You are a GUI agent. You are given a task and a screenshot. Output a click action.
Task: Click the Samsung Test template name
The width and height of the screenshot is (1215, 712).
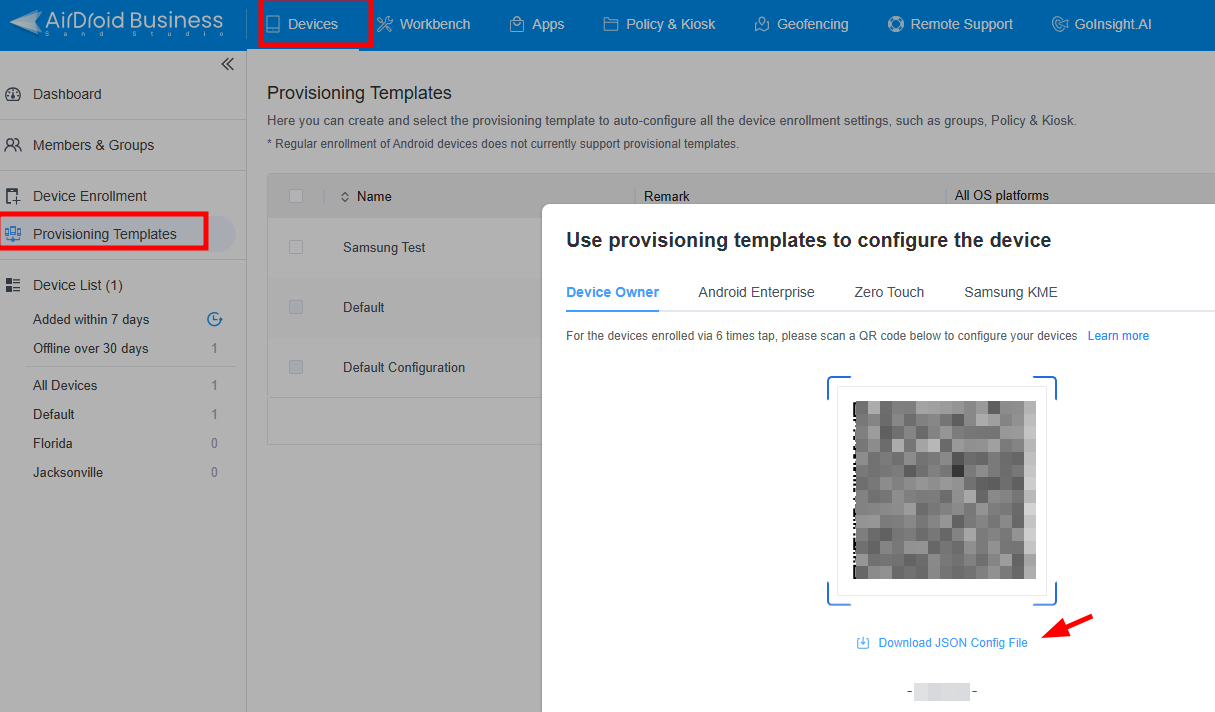(x=384, y=247)
